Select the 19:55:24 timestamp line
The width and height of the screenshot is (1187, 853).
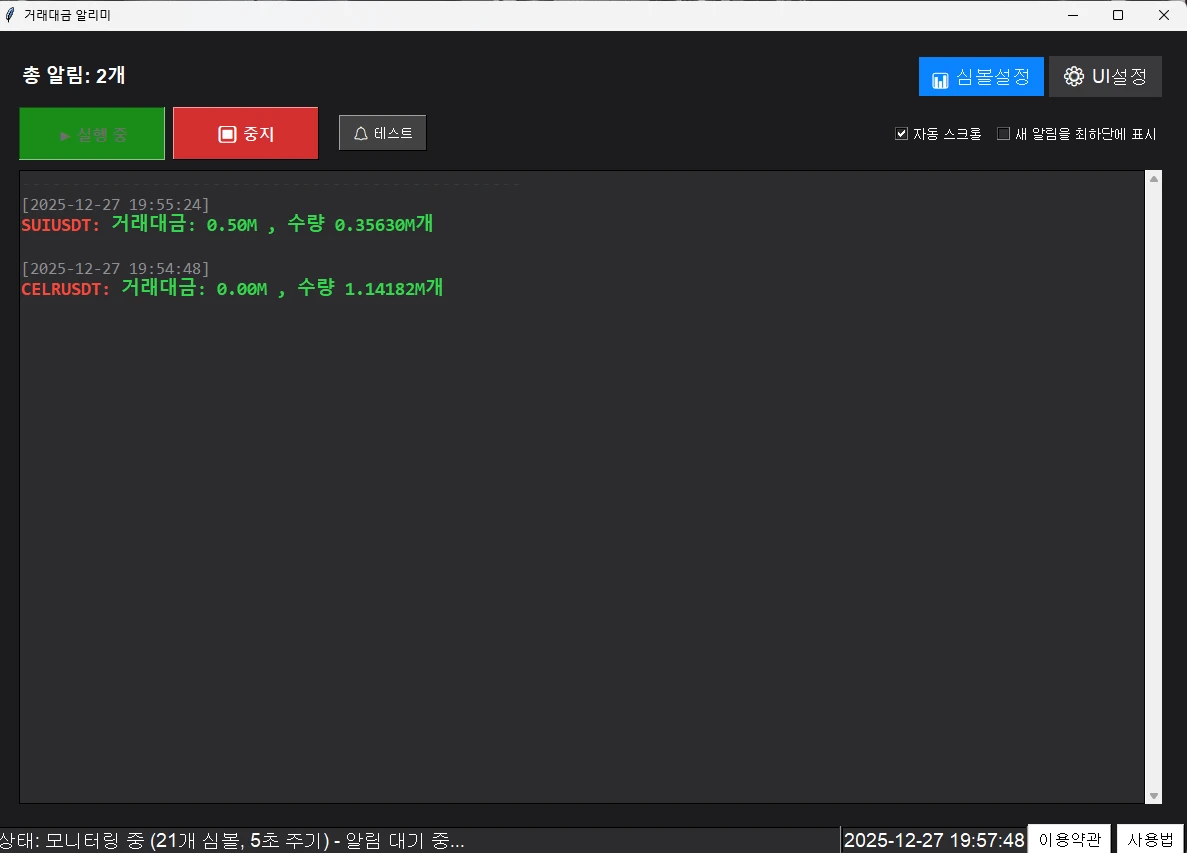tap(115, 204)
